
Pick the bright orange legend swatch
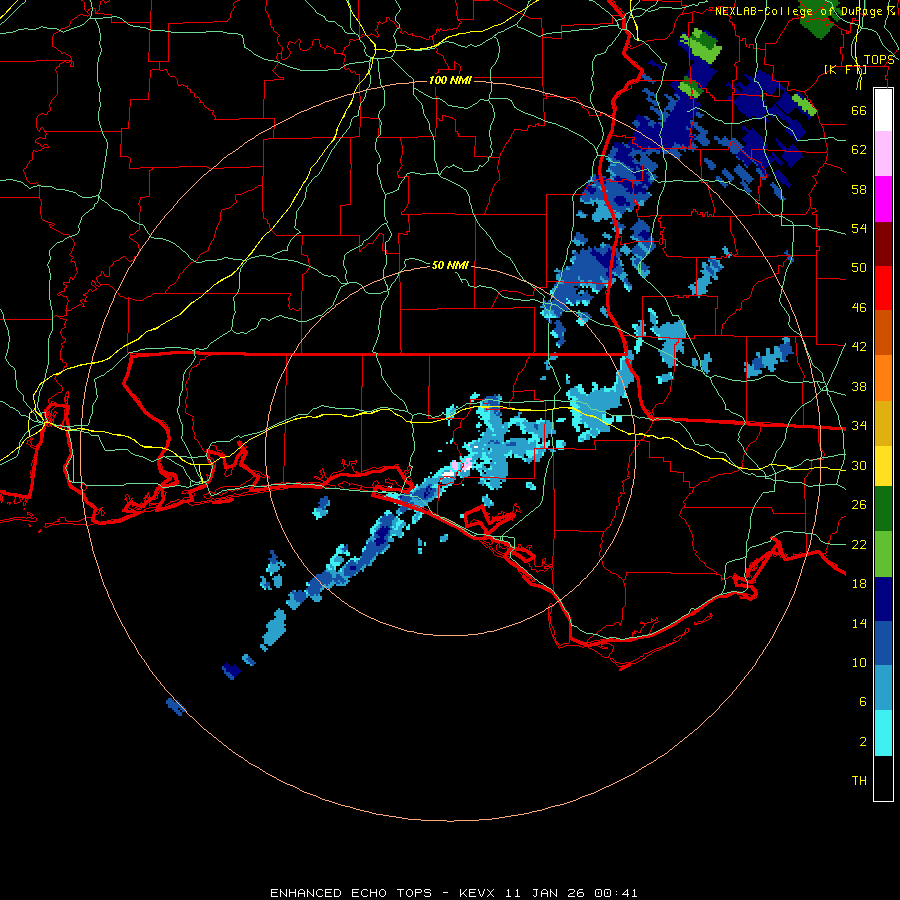coord(883,378)
